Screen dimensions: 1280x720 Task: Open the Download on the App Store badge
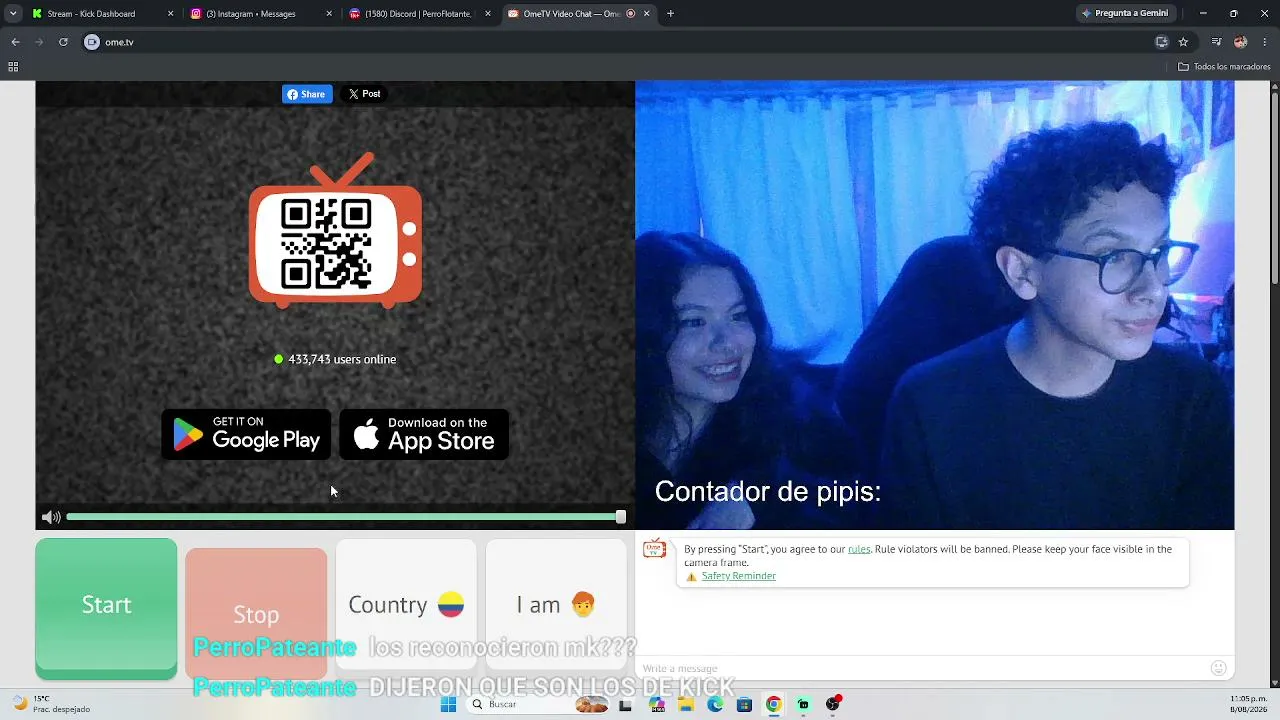click(x=424, y=435)
